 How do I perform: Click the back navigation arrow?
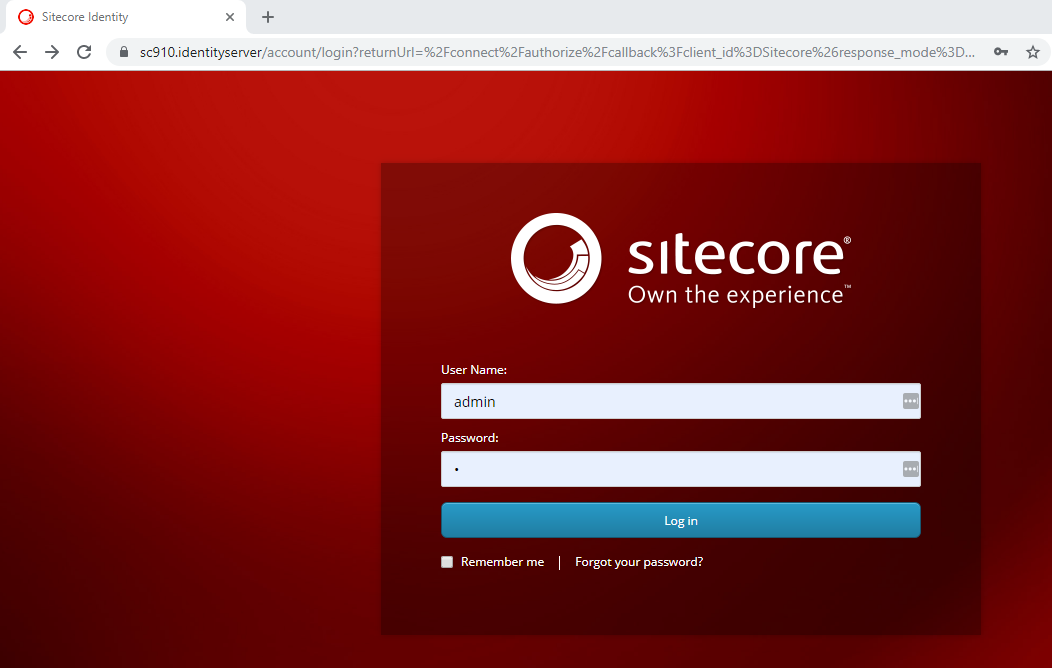tap(20, 51)
